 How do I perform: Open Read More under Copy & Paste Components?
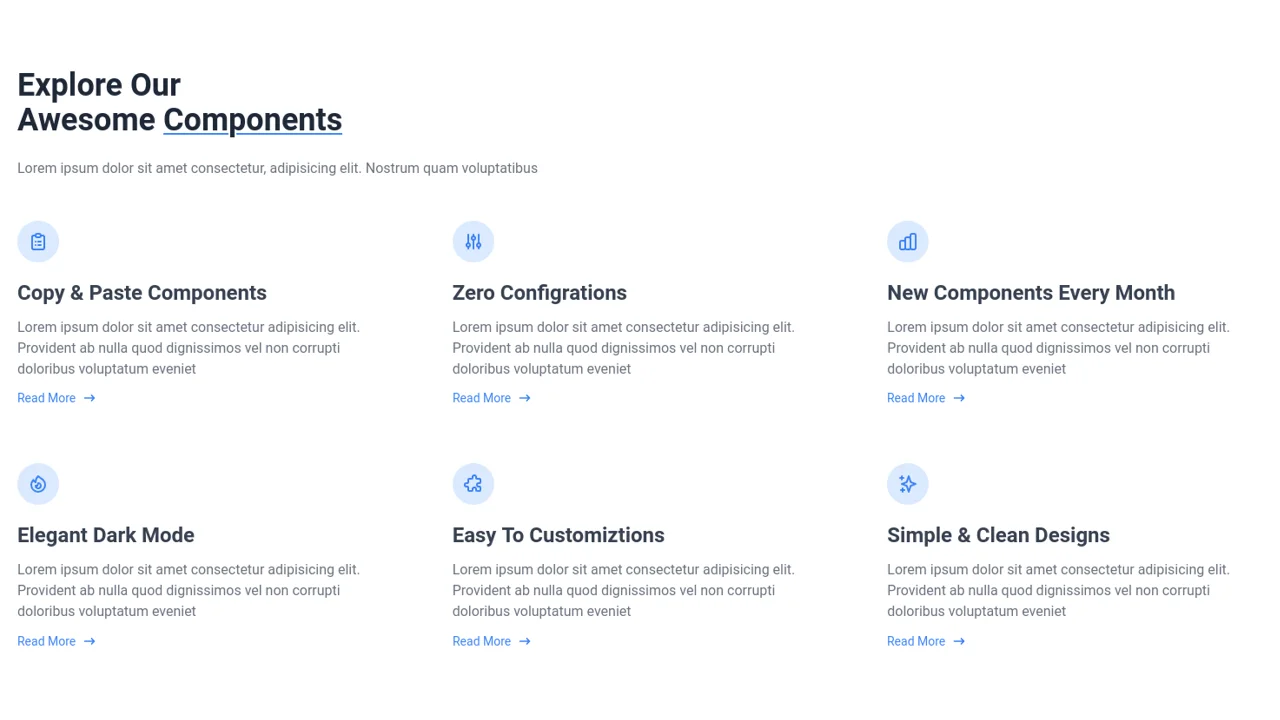[x=47, y=398]
